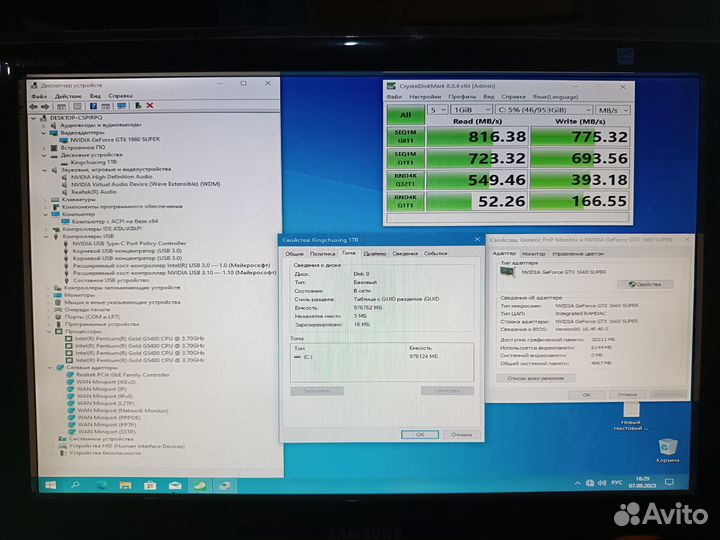Switch to CrystalDiskMark taskbar icon
Viewport: 720px width, 540px height.
tap(200, 485)
